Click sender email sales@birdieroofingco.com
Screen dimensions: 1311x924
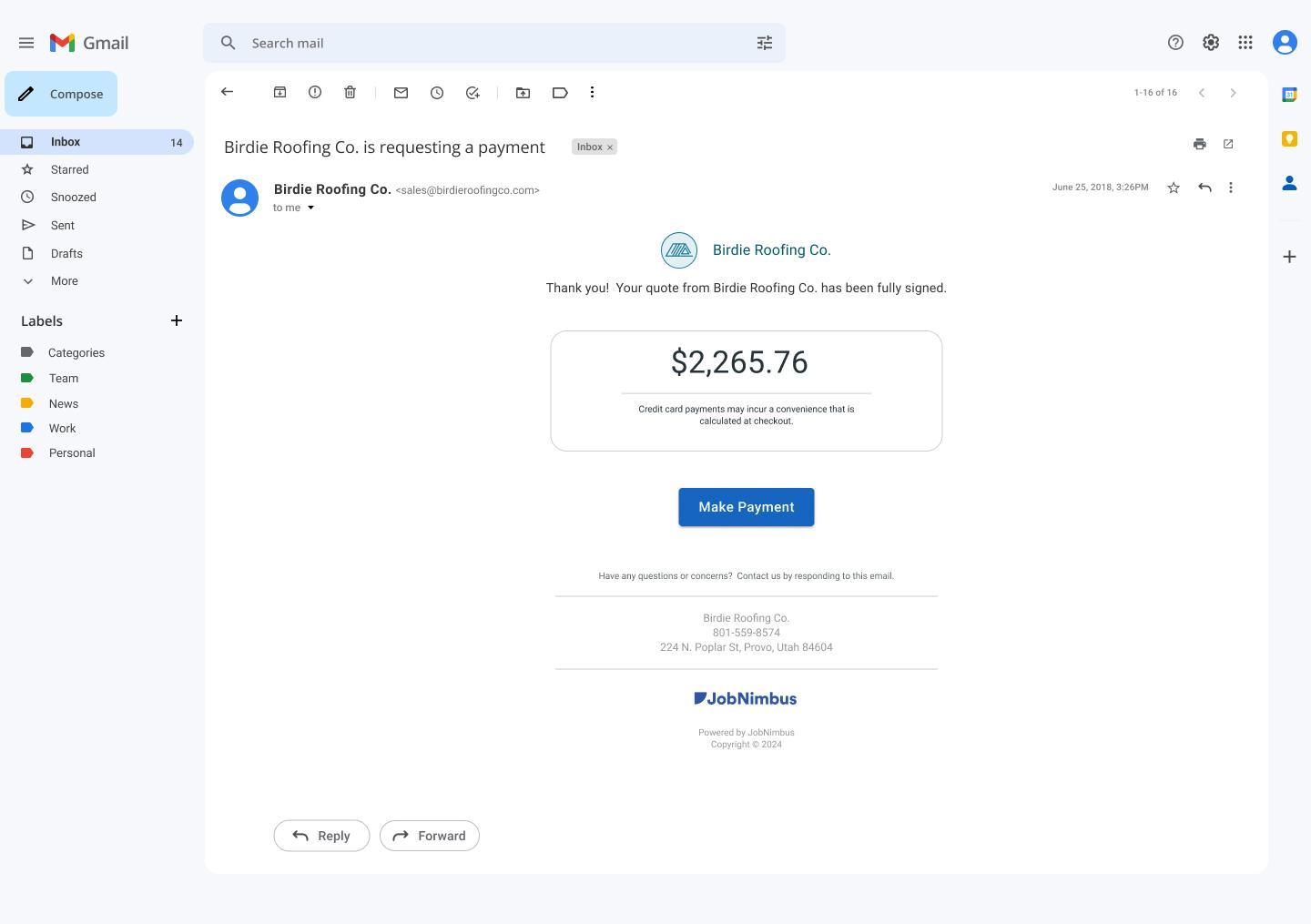468,190
